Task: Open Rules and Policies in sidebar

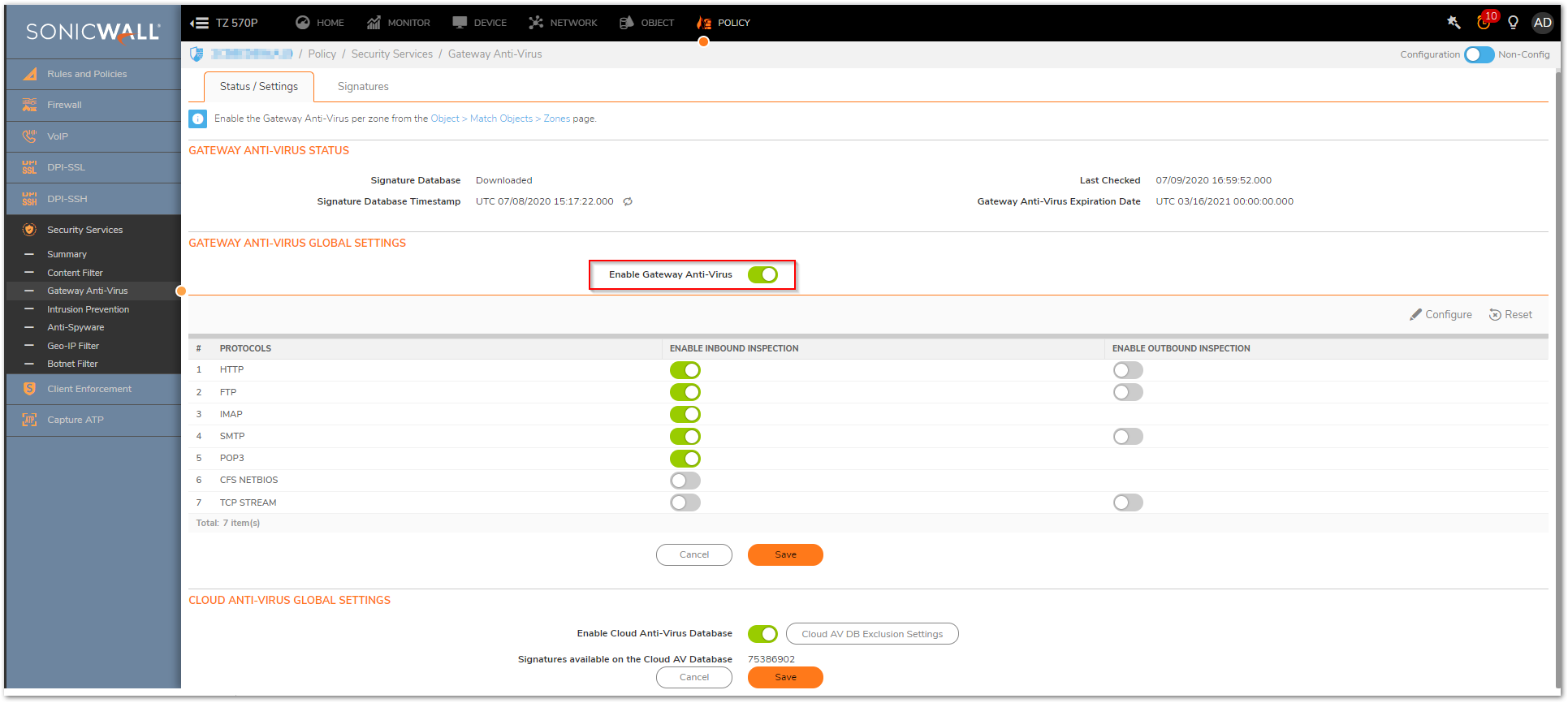Action: click(x=93, y=74)
